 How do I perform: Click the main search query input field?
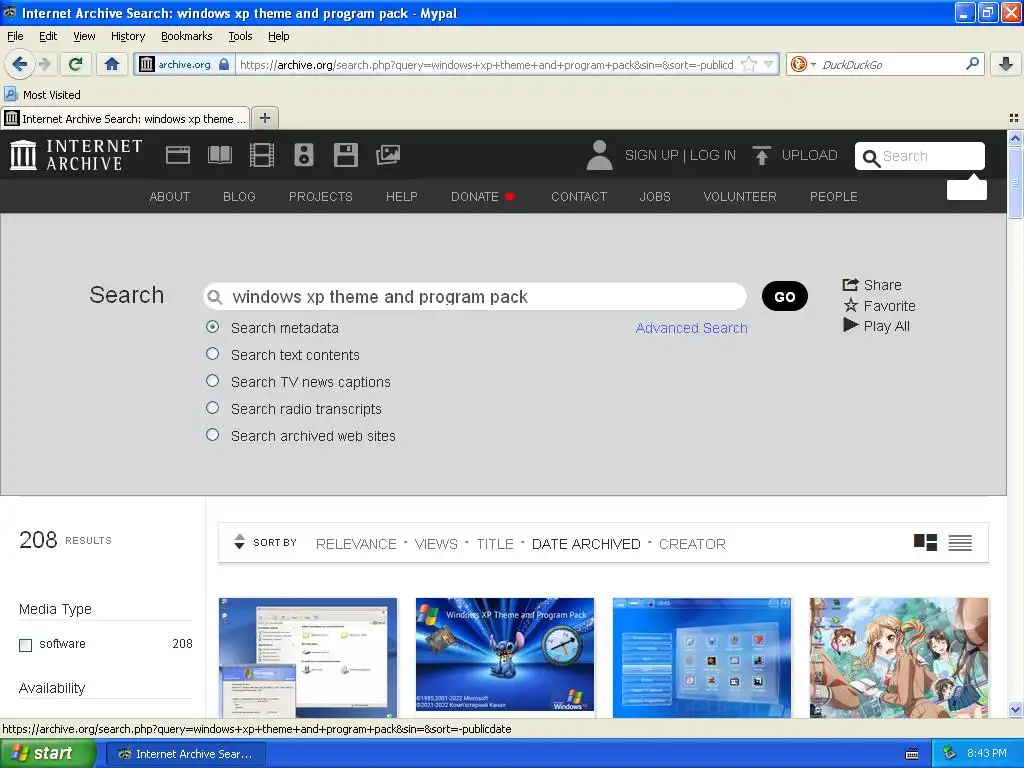(x=475, y=296)
